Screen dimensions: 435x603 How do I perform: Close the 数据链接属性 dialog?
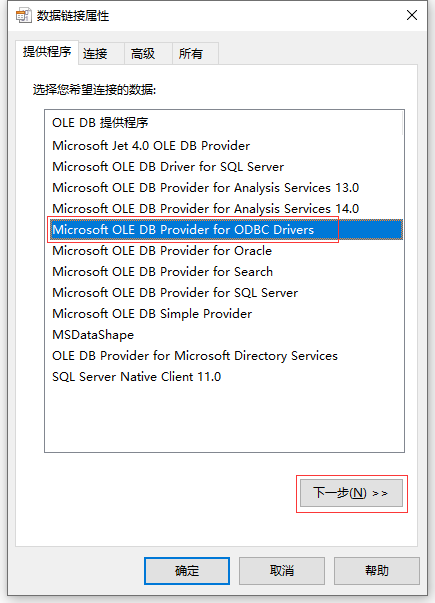point(412,15)
